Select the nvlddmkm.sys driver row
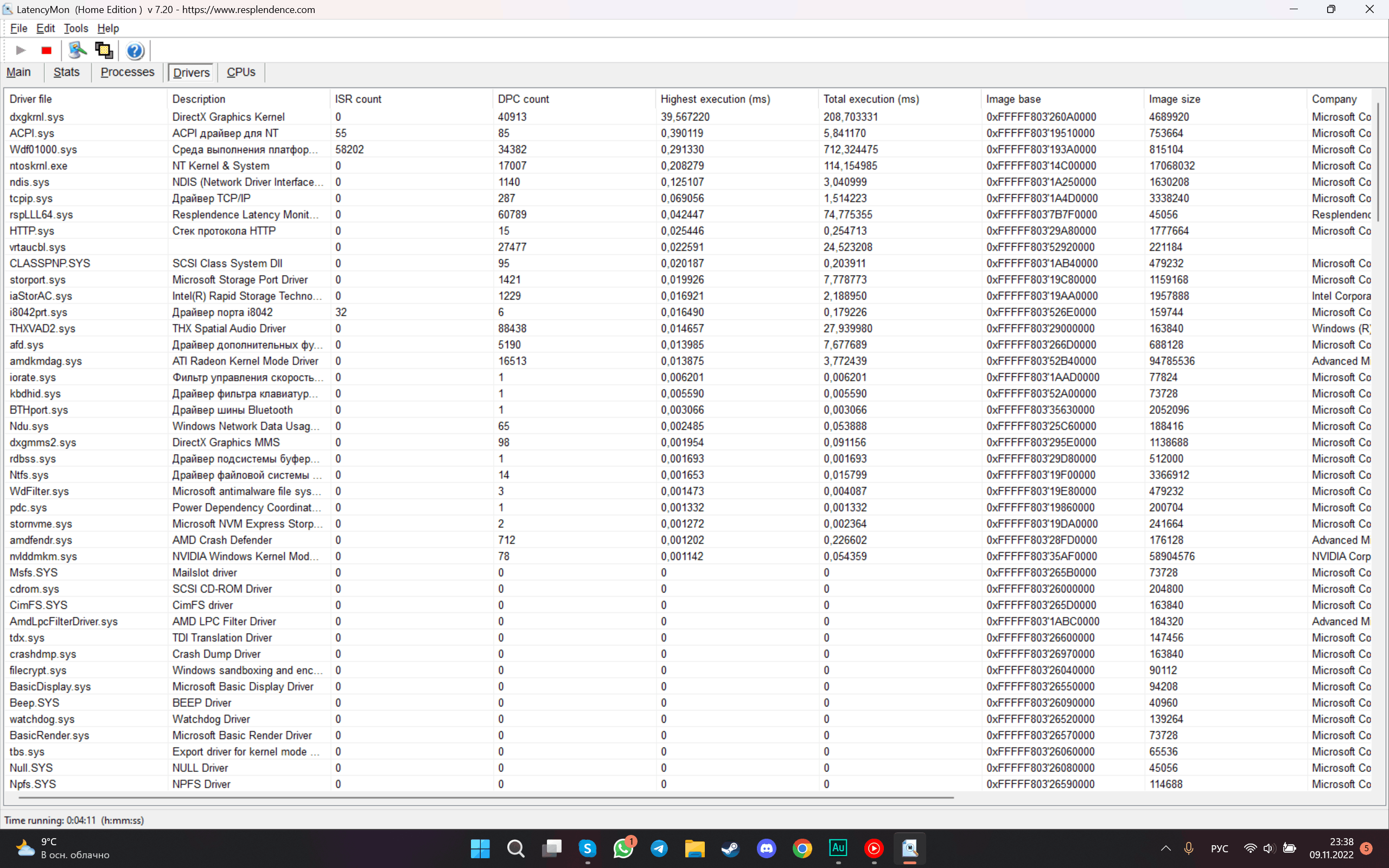The width and height of the screenshot is (1389, 868). pos(689,556)
